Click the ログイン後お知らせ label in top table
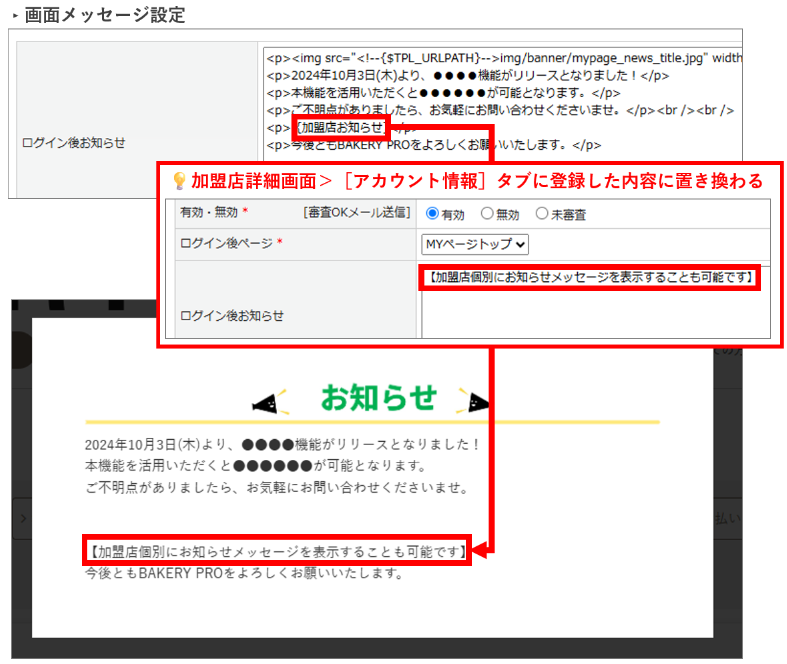787x664 pixels. (x=74, y=143)
